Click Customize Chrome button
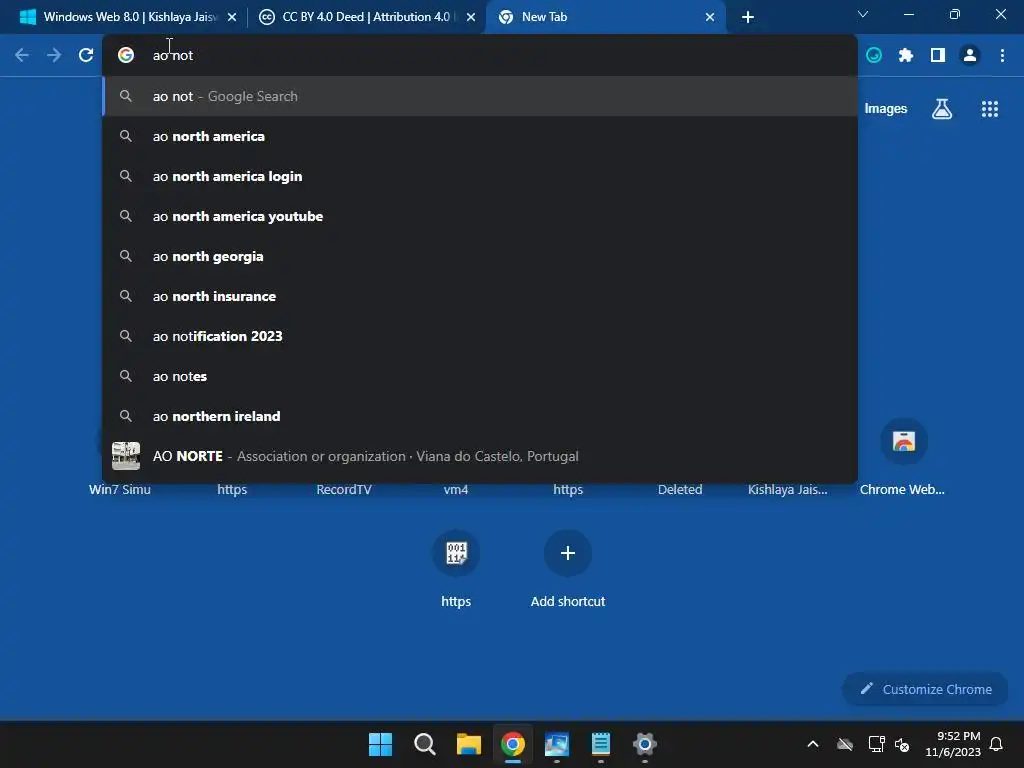This screenshot has width=1024, height=768. 925,689
